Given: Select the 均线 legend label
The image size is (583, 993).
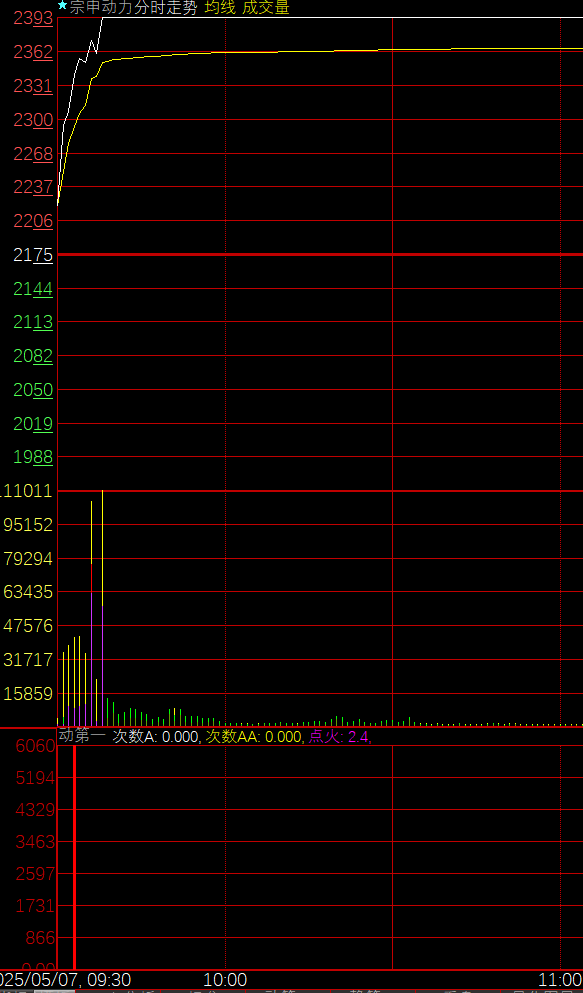Looking at the screenshot, I should [220, 8].
